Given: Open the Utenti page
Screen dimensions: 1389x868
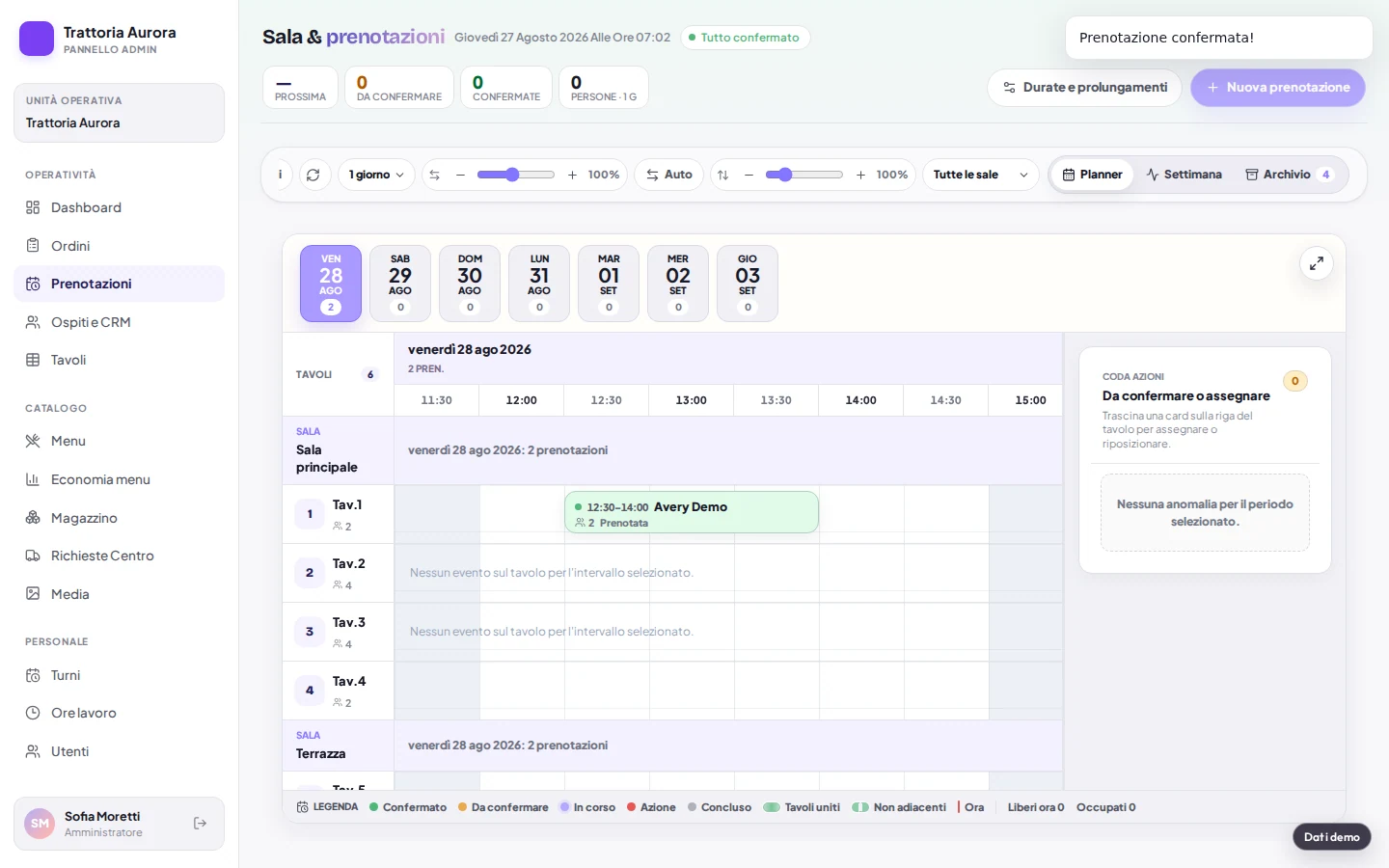Looking at the screenshot, I should click(x=119, y=751).
